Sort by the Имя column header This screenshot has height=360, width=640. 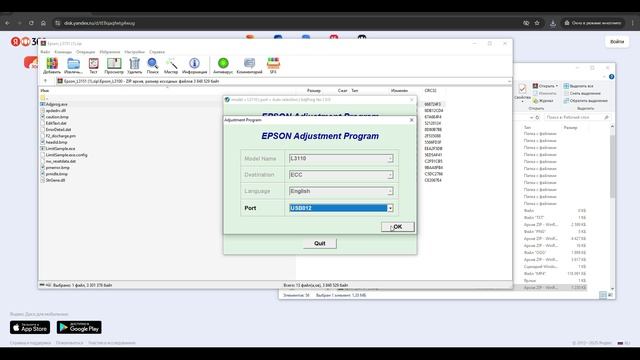click(45, 91)
